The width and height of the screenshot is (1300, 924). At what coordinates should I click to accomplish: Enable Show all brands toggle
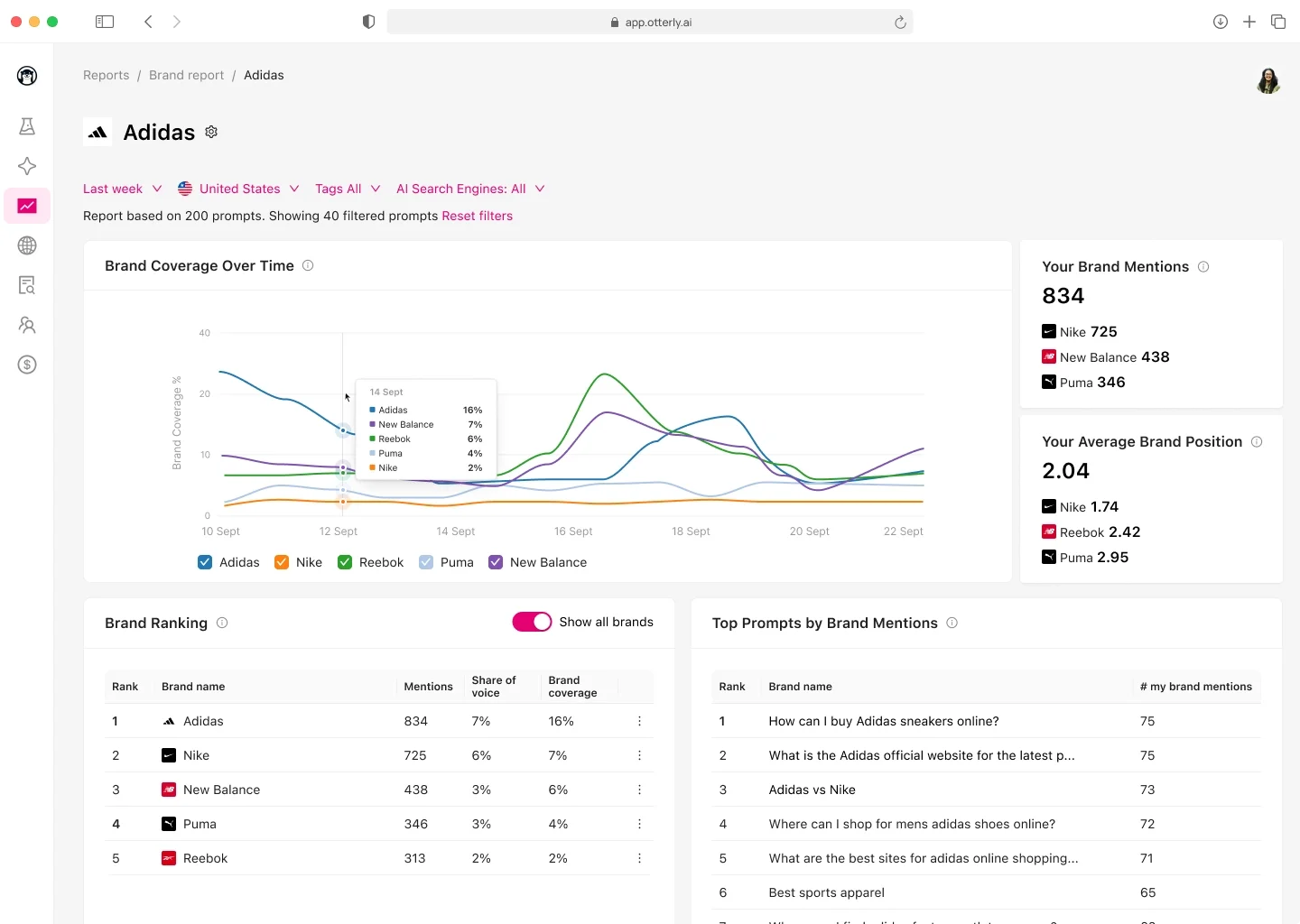click(532, 622)
